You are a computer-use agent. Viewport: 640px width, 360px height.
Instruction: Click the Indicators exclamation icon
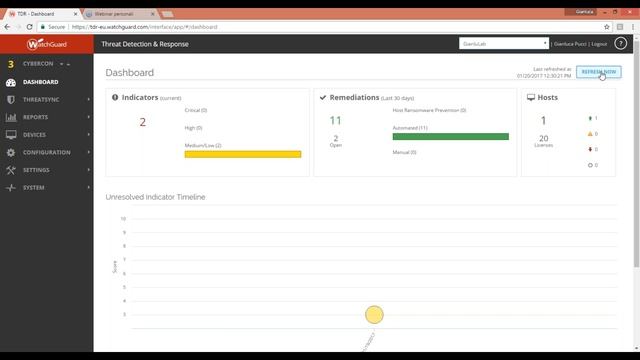point(115,97)
